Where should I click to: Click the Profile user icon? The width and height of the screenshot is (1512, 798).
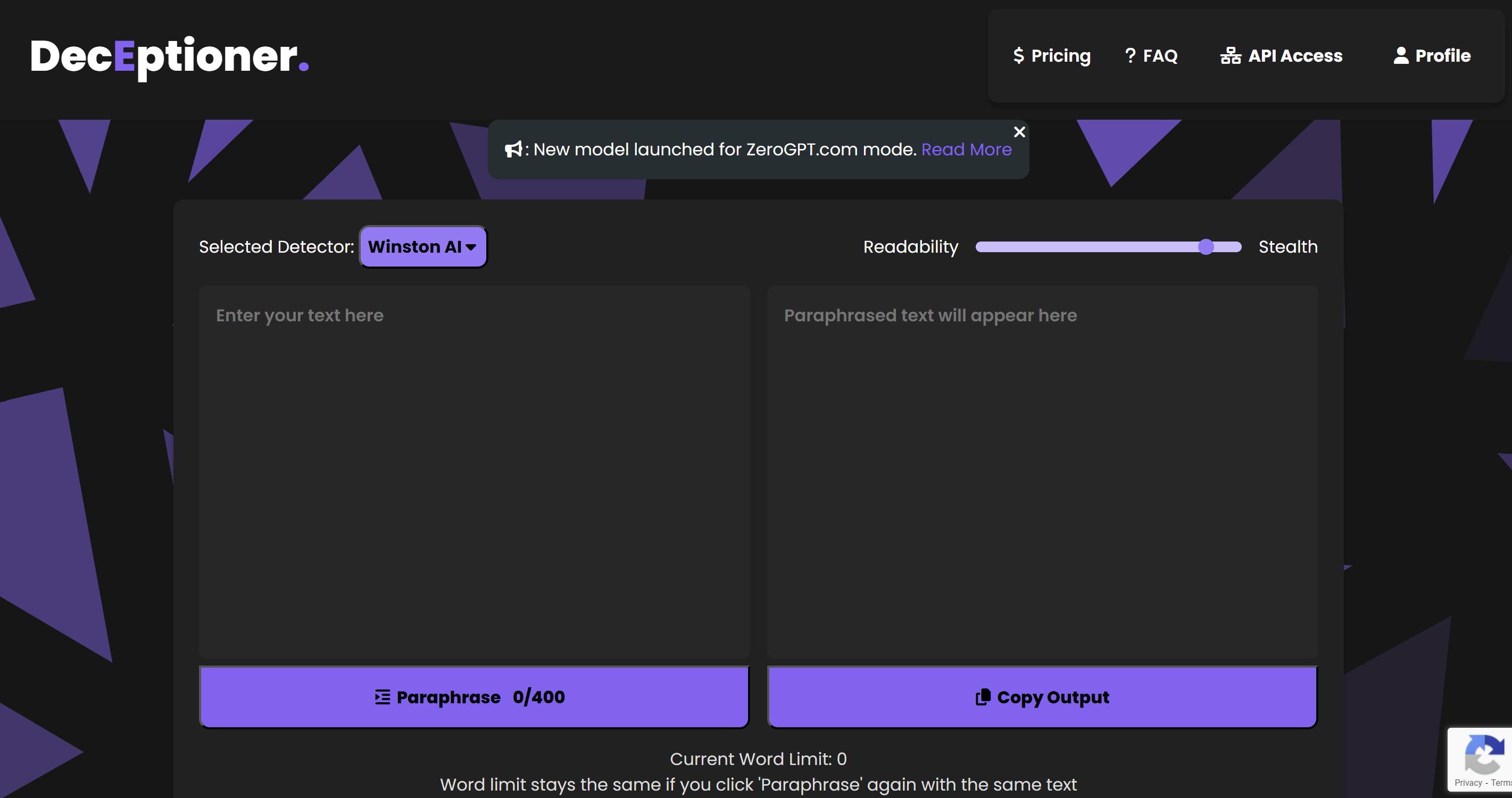point(1401,56)
